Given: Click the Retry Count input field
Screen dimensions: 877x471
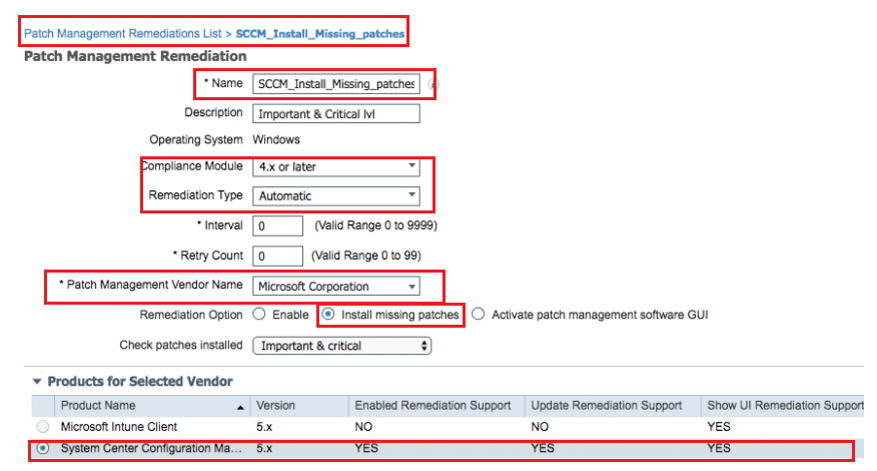Looking at the screenshot, I should point(277,256).
